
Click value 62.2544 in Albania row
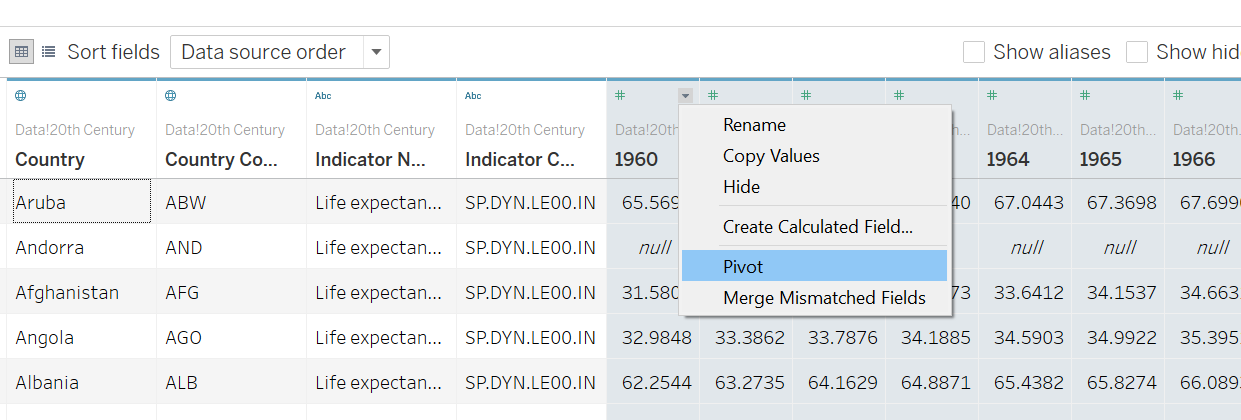point(656,382)
